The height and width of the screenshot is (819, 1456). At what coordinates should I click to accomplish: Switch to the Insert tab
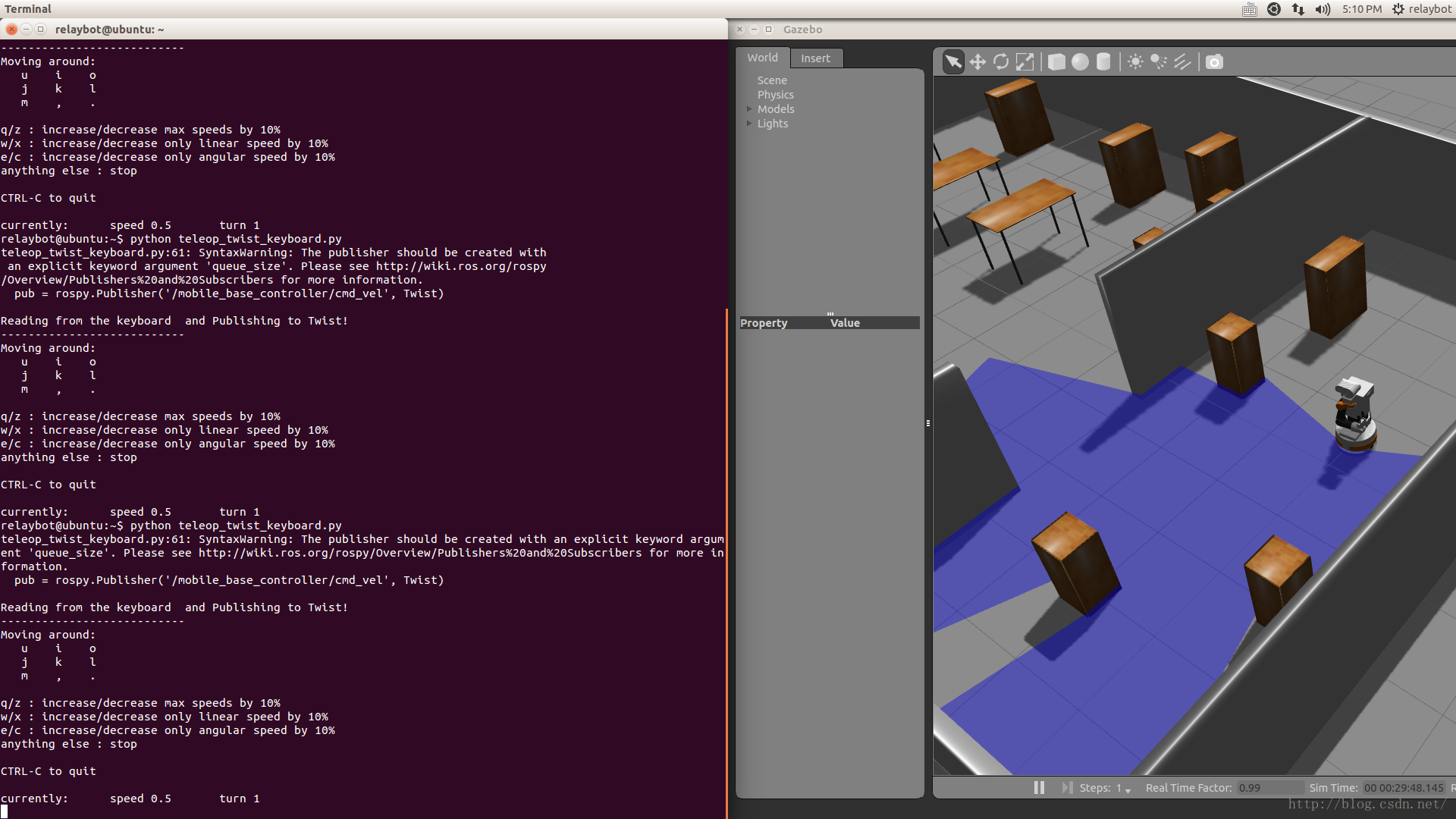pyautogui.click(x=815, y=58)
